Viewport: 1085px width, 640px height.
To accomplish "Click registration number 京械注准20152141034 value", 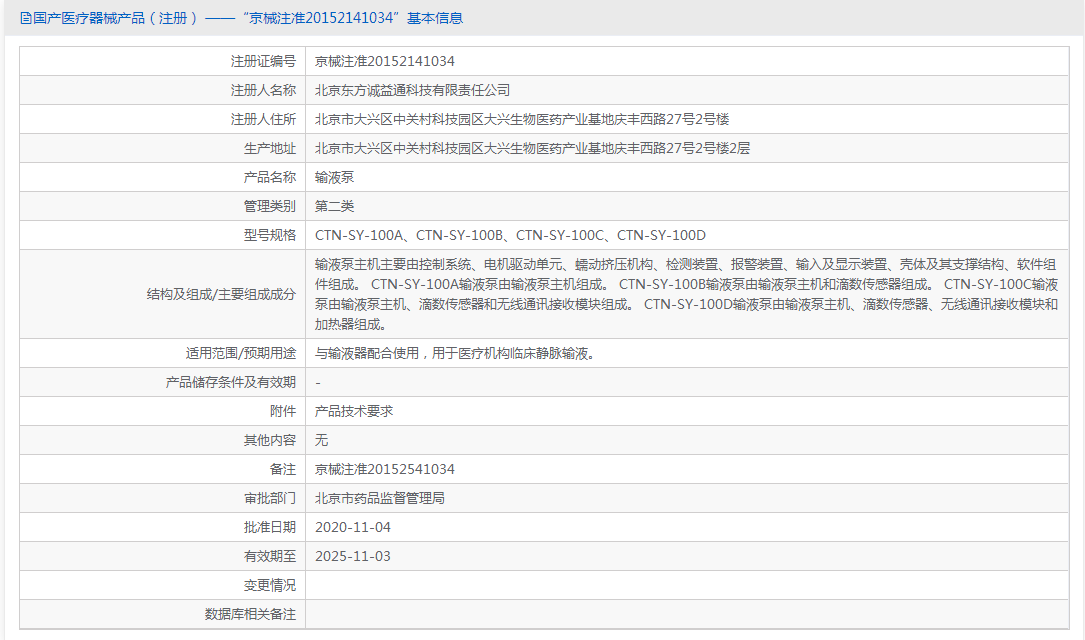I will click(385, 61).
